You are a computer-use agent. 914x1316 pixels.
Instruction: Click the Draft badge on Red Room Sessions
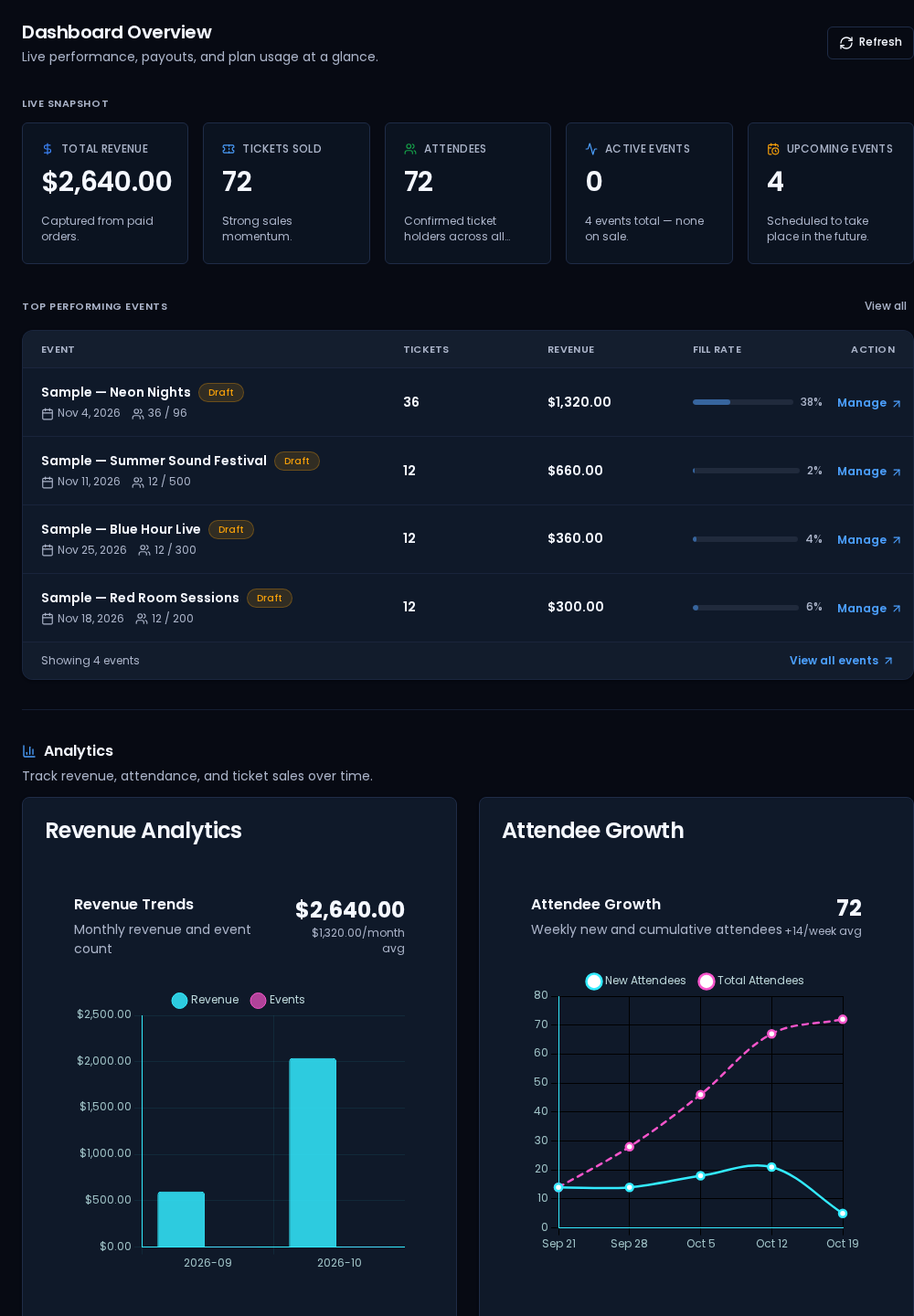[x=270, y=599]
